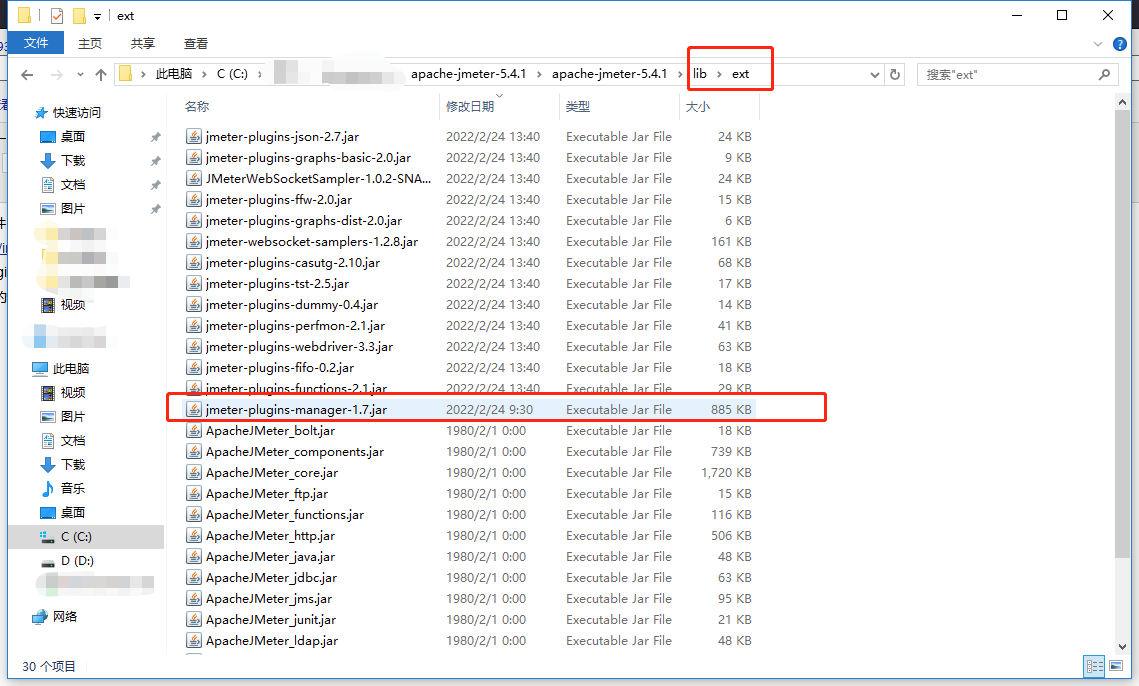
Task: Click ext in the address breadcrumb
Action: (740, 74)
